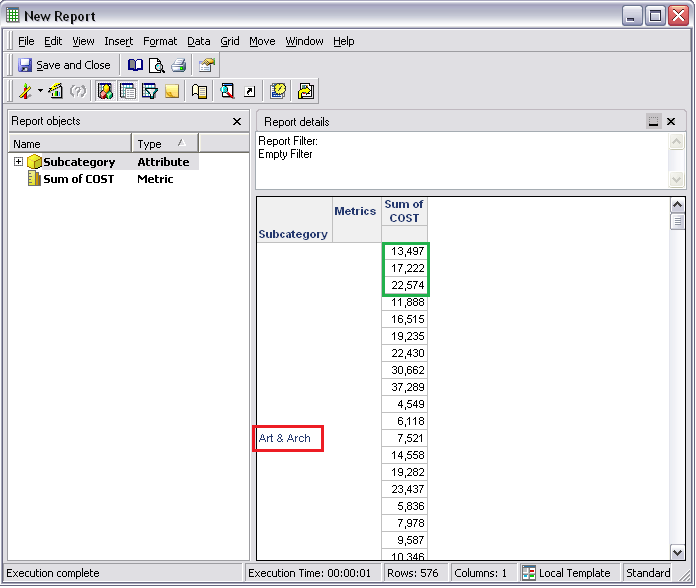Open the print preview magnifier icon
Viewport: 696px width, 588px height.
[x=156, y=65]
